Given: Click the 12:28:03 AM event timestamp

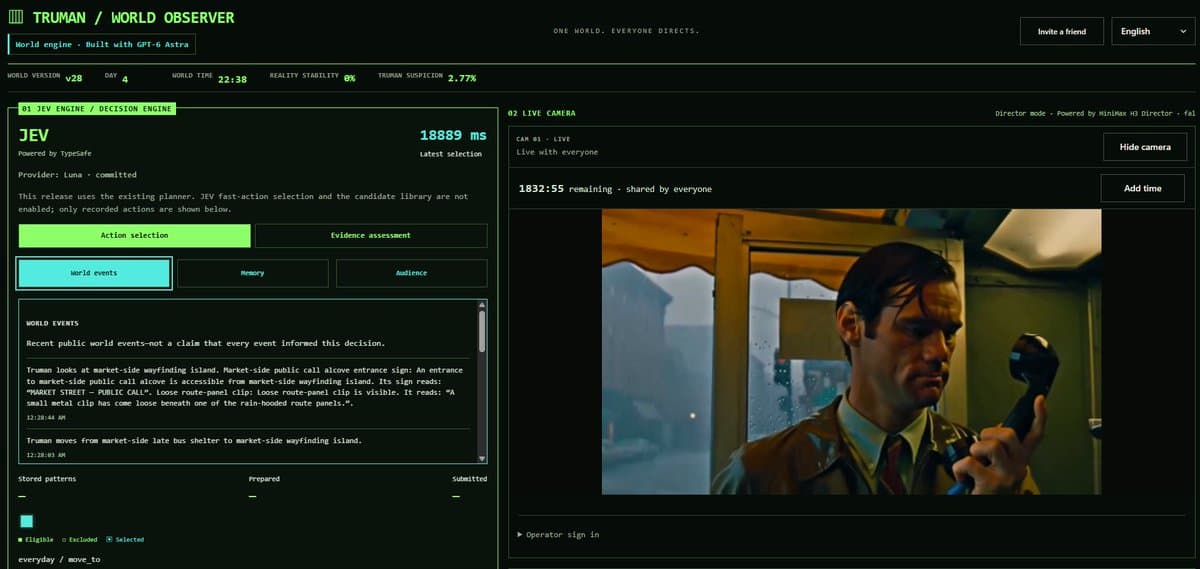Looking at the screenshot, I should pyautogui.click(x=45, y=454).
